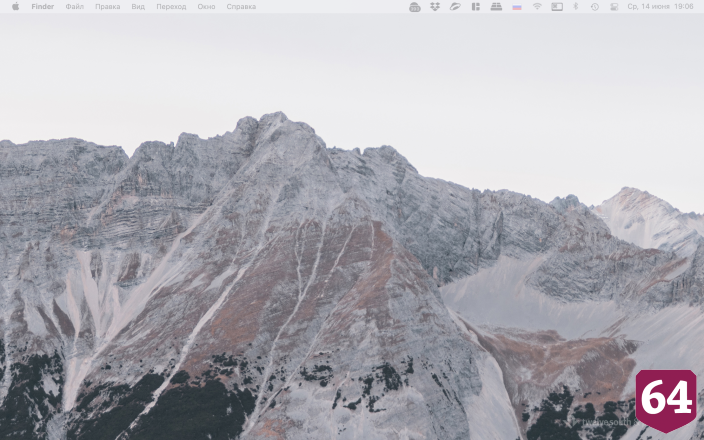Open the Wi-Fi status menu
704x440 pixels.
pyautogui.click(x=537, y=6)
